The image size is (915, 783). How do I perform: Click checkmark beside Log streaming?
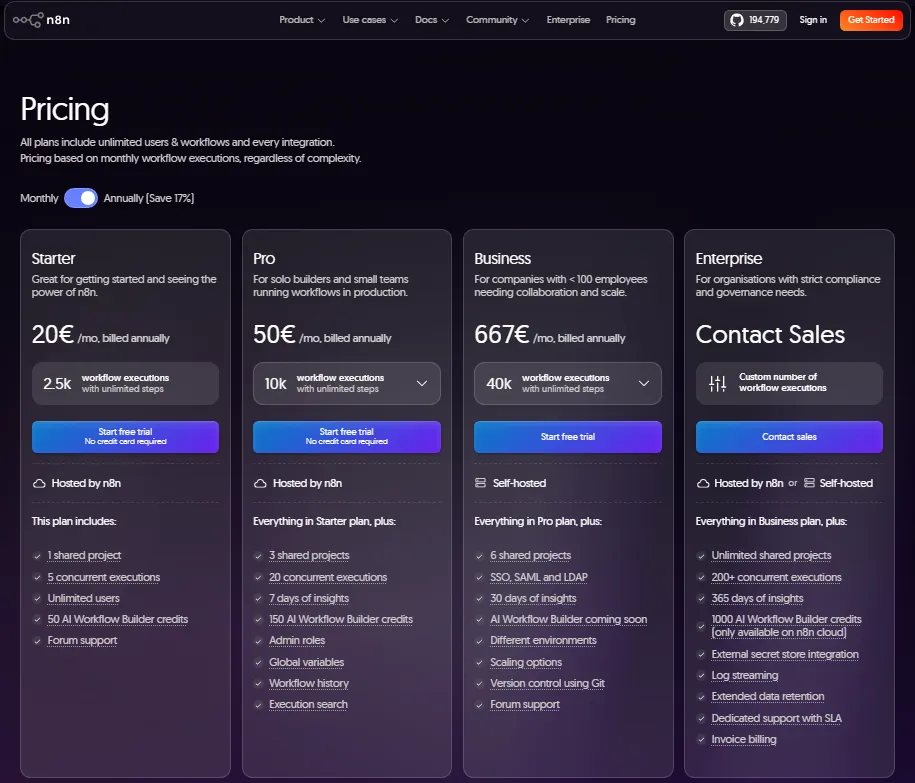pyautogui.click(x=701, y=676)
